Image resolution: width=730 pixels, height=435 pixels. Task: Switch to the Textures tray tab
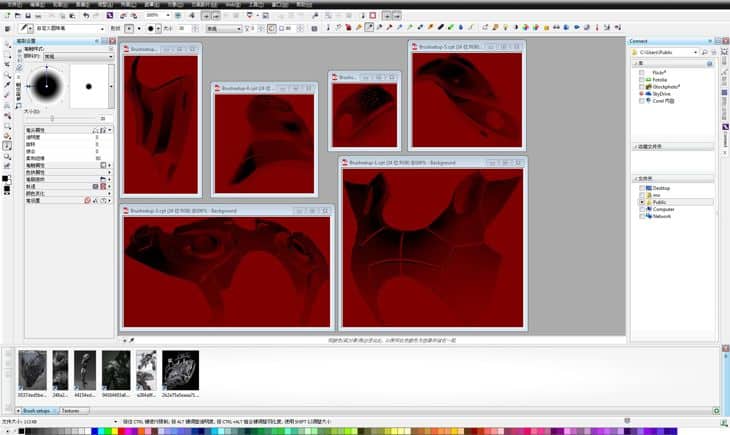(x=71, y=410)
